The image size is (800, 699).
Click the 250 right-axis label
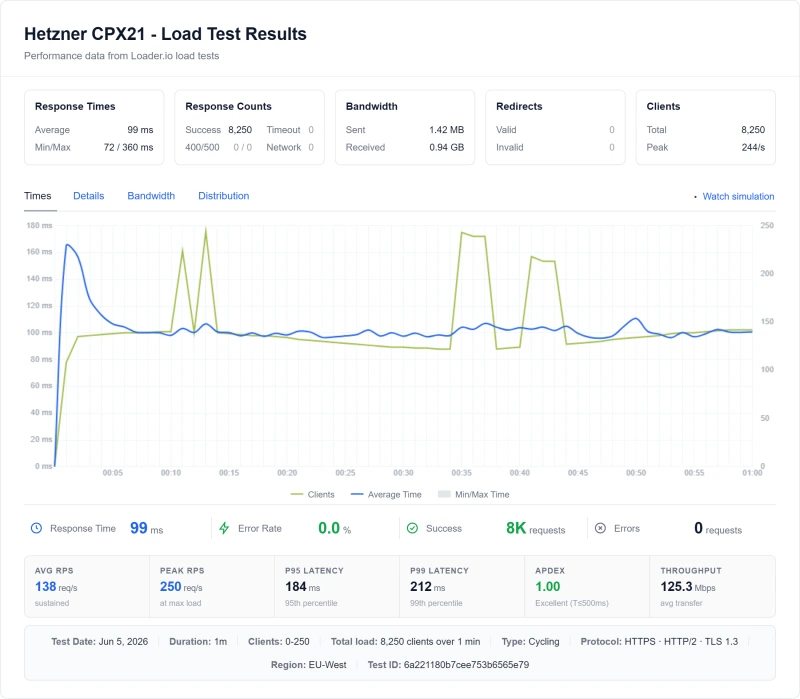[x=767, y=225]
